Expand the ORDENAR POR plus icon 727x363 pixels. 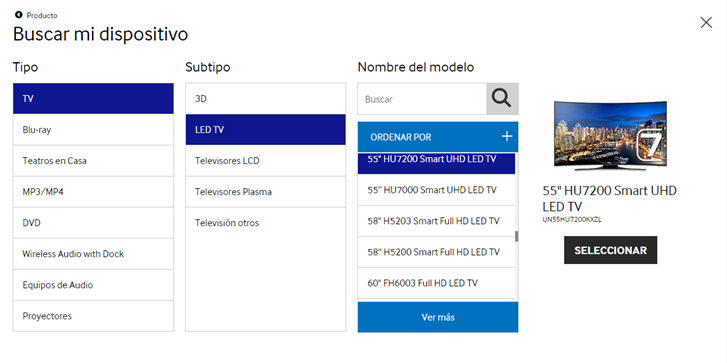click(x=507, y=136)
